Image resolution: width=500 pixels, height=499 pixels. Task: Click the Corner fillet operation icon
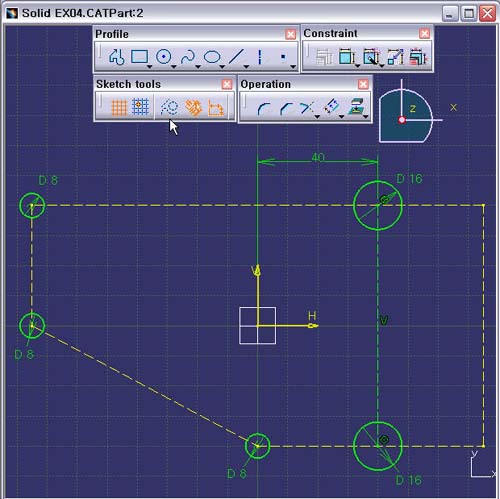point(263,109)
